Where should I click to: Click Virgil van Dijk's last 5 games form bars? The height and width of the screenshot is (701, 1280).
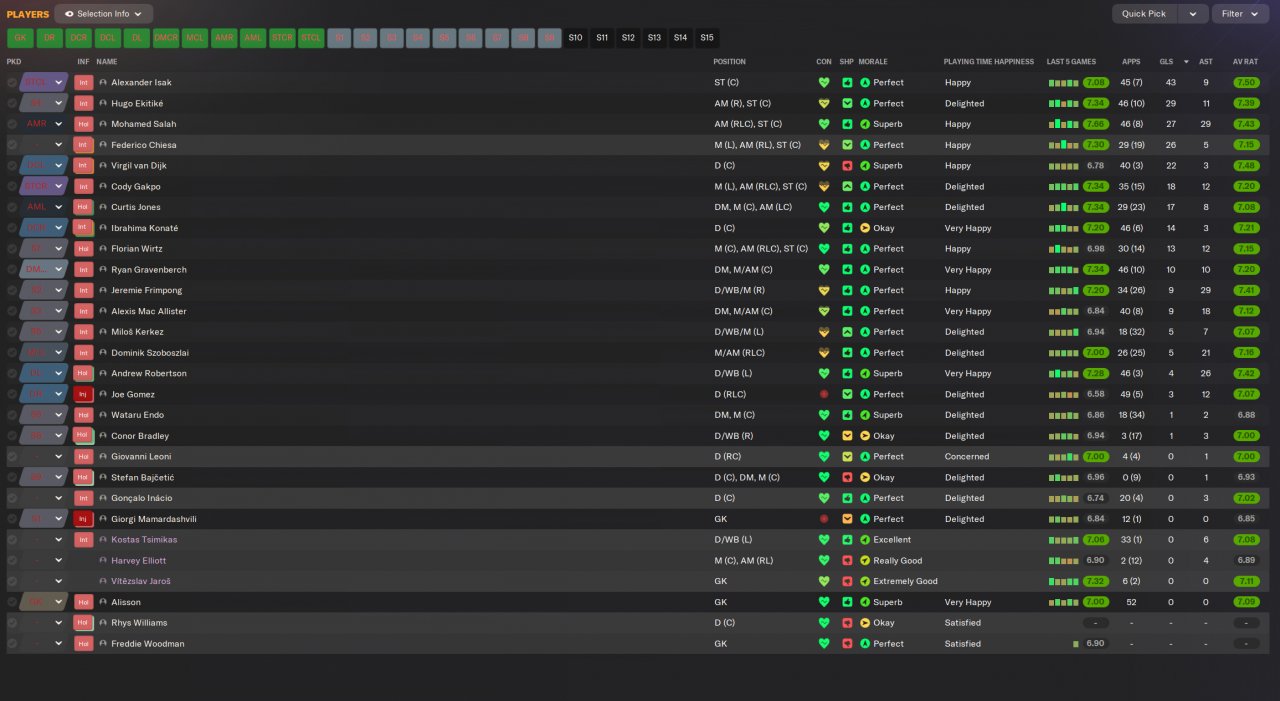(1063, 166)
